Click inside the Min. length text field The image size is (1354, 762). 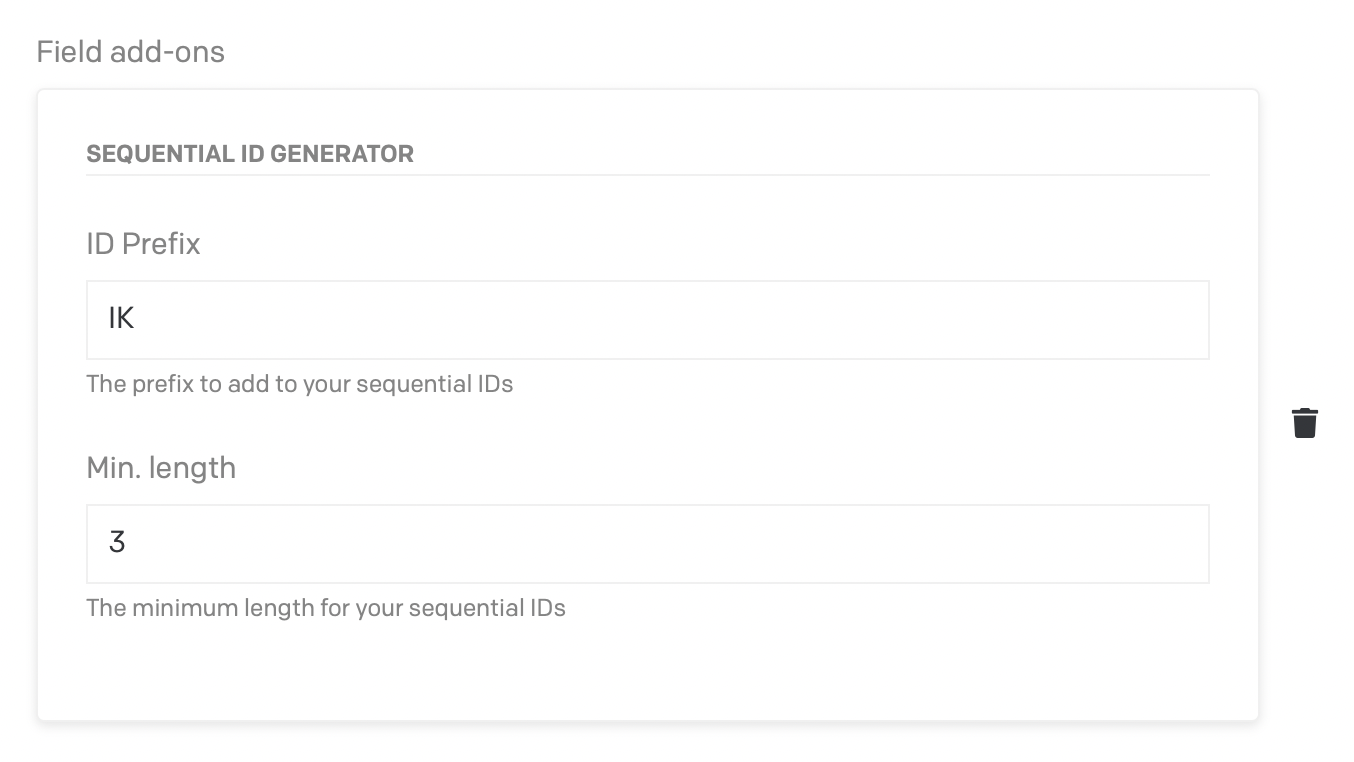click(x=646, y=543)
